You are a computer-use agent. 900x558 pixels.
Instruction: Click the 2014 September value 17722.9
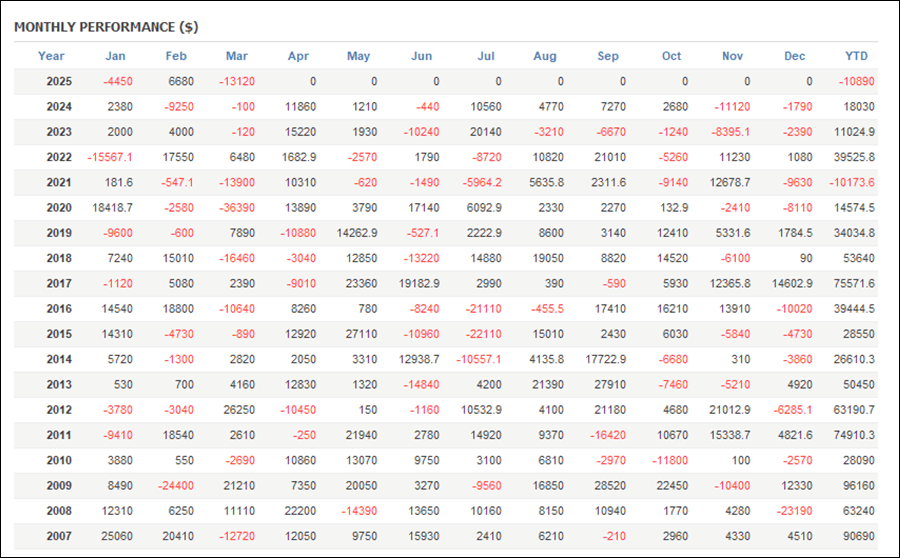606,359
